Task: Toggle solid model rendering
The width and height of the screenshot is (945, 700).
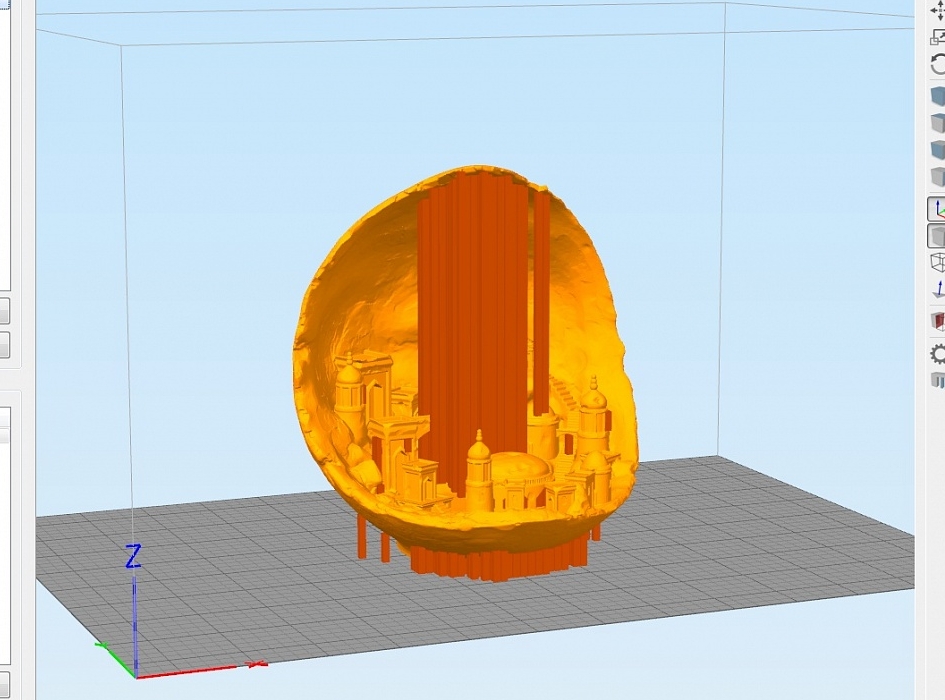Action: point(937,236)
